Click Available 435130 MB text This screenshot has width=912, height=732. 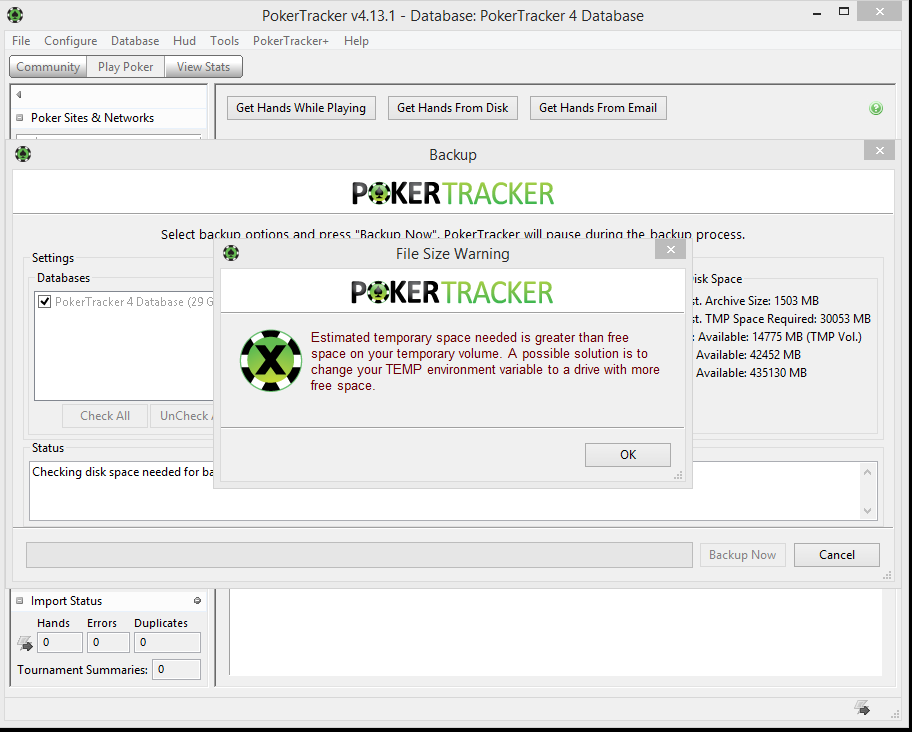coord(751,373)
